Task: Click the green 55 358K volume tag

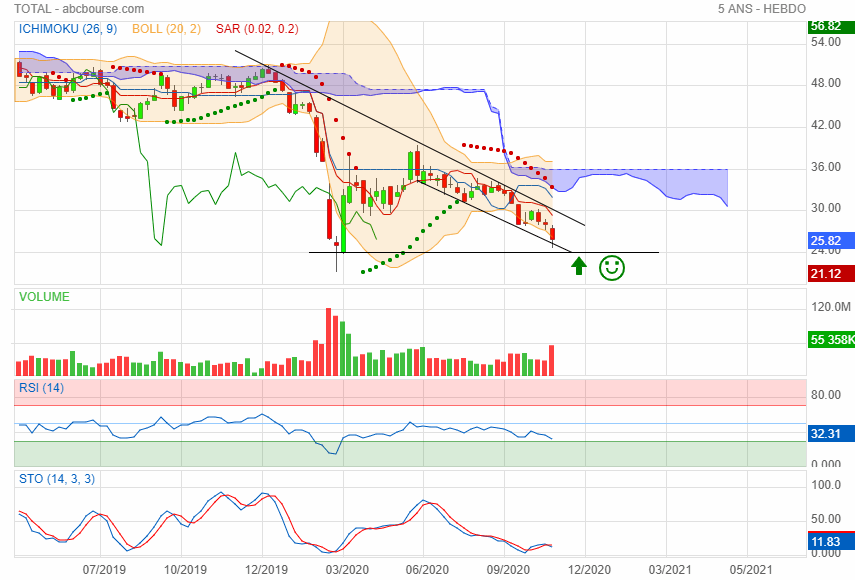Action: click(x=831, y=340)
